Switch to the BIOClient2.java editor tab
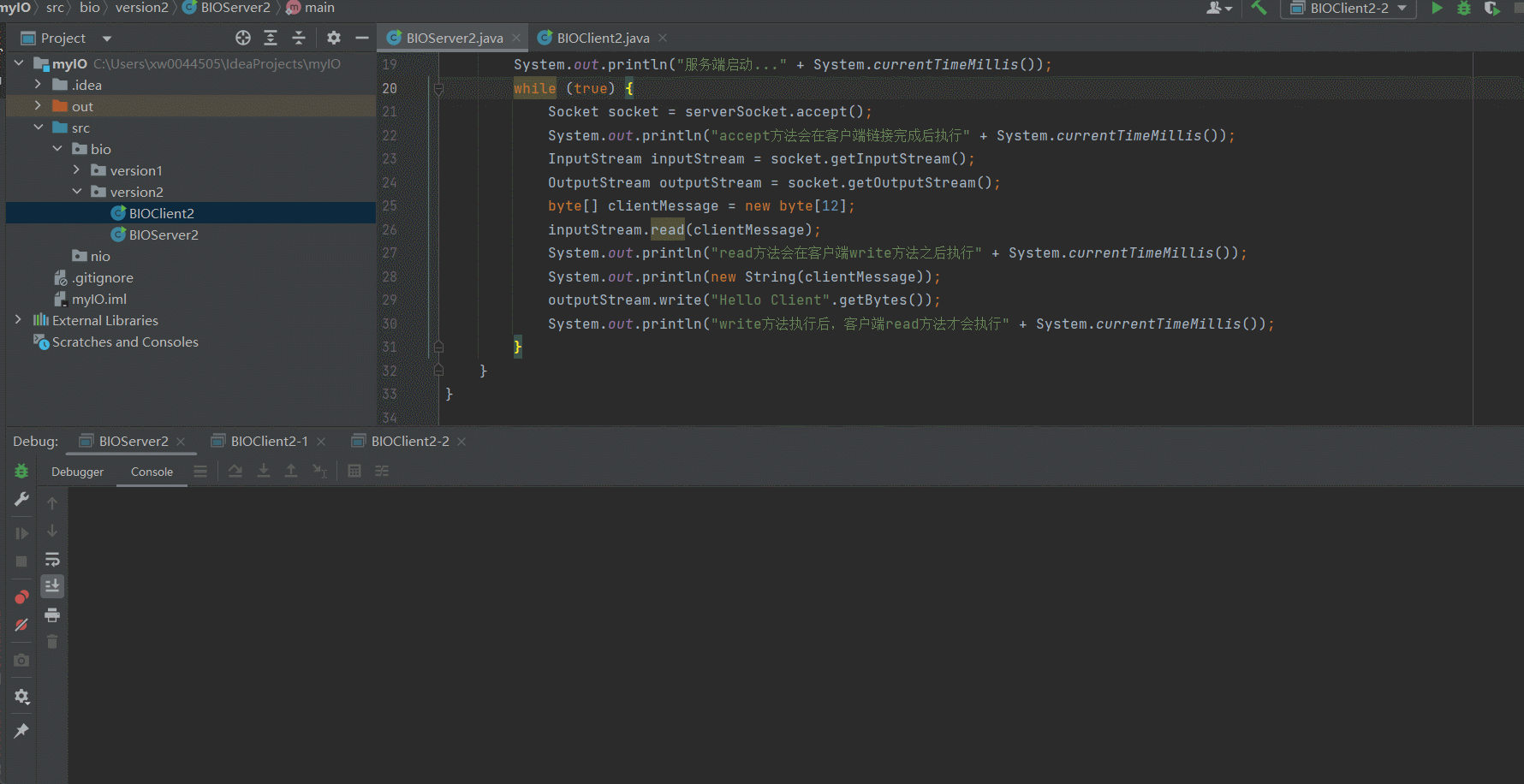 pyautogui.click(x=603, y=38)
